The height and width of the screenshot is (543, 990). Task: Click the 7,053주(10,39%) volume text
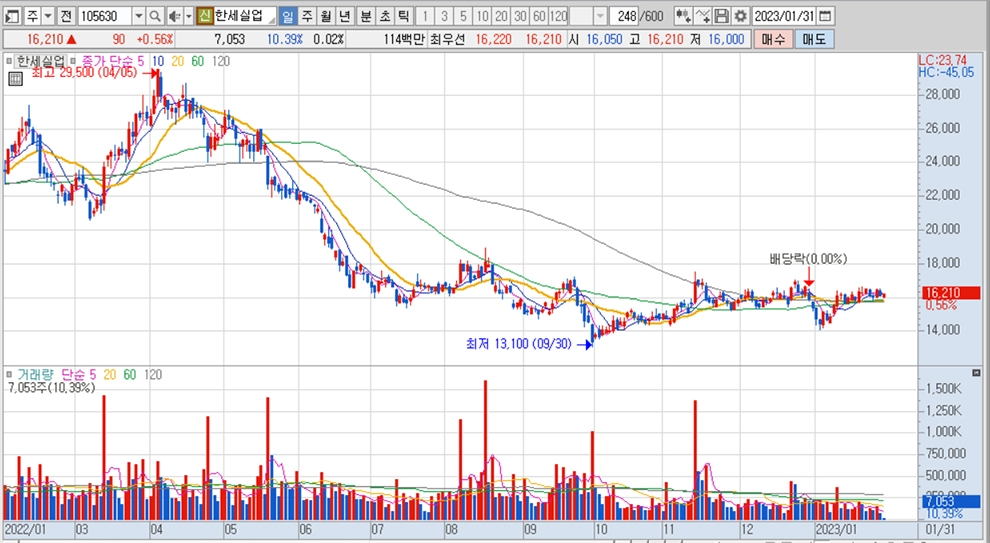click(51, 388)
